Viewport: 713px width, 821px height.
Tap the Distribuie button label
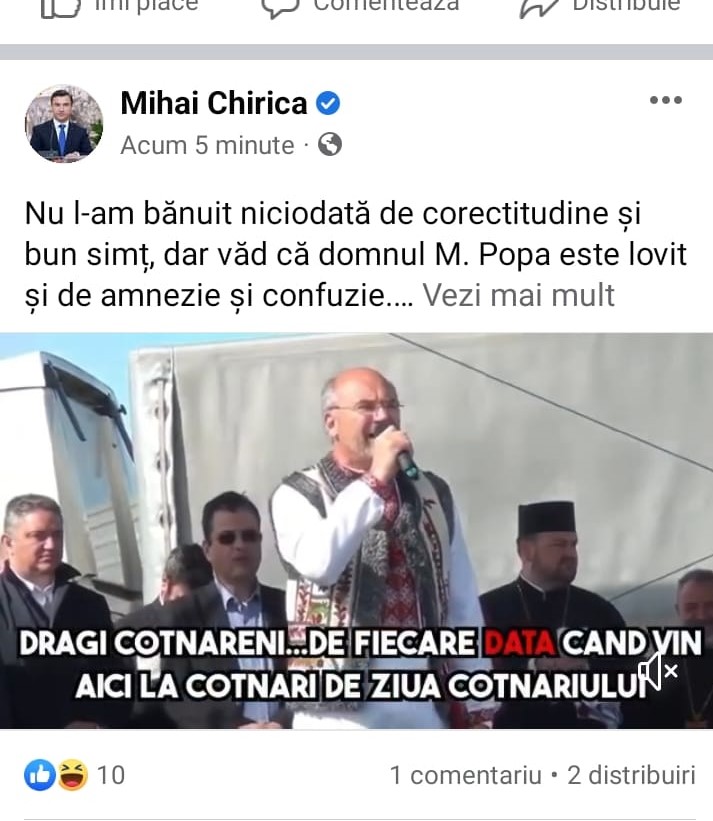click(x=626, y=5)
